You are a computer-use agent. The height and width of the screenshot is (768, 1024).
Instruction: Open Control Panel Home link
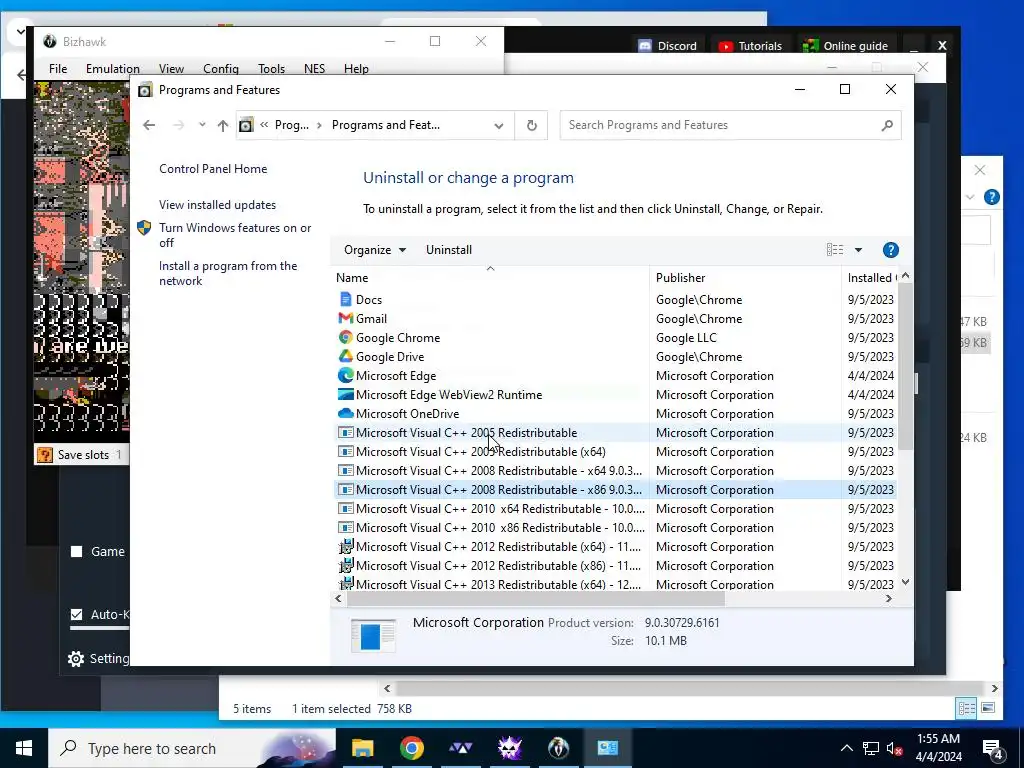click(x=213, y=169)
